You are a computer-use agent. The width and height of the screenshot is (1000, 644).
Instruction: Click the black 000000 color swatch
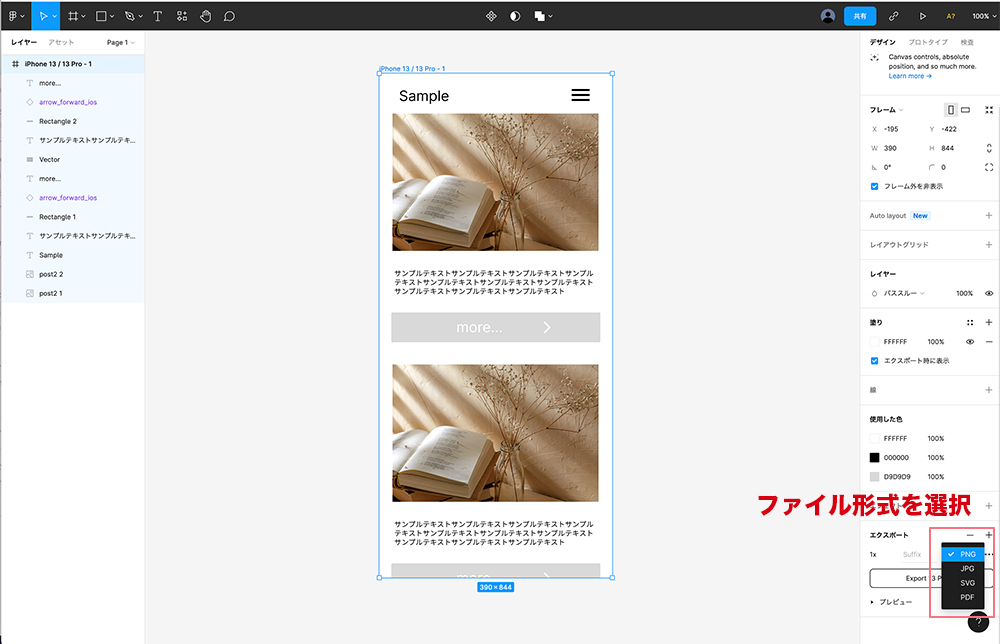[875, 457]
